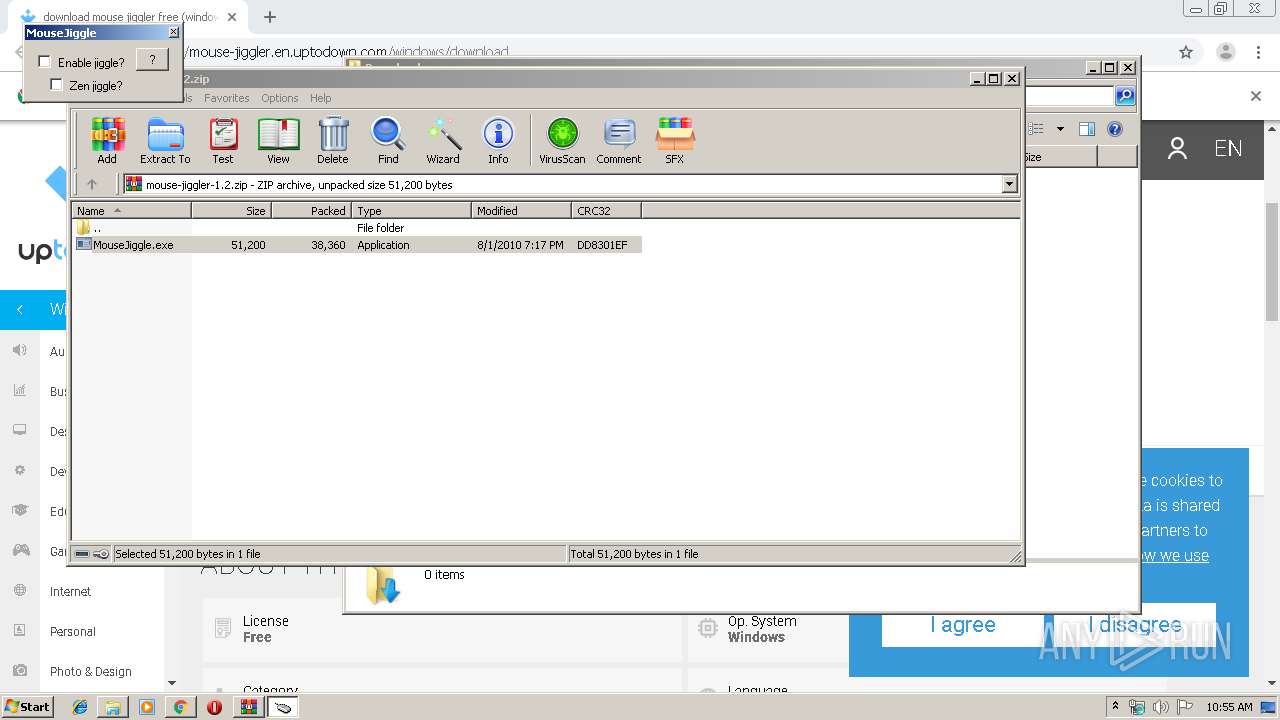Click I disagree on cookie banner

tap(1135, 625)
